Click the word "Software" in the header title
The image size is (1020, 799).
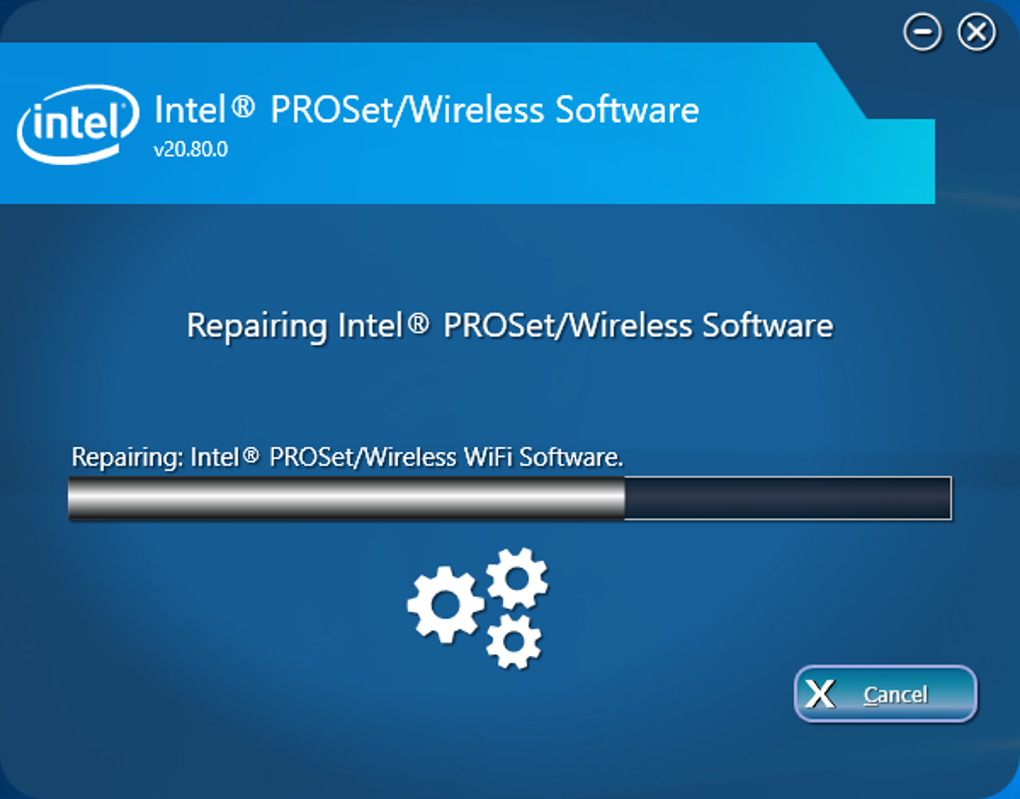[627, 109]
